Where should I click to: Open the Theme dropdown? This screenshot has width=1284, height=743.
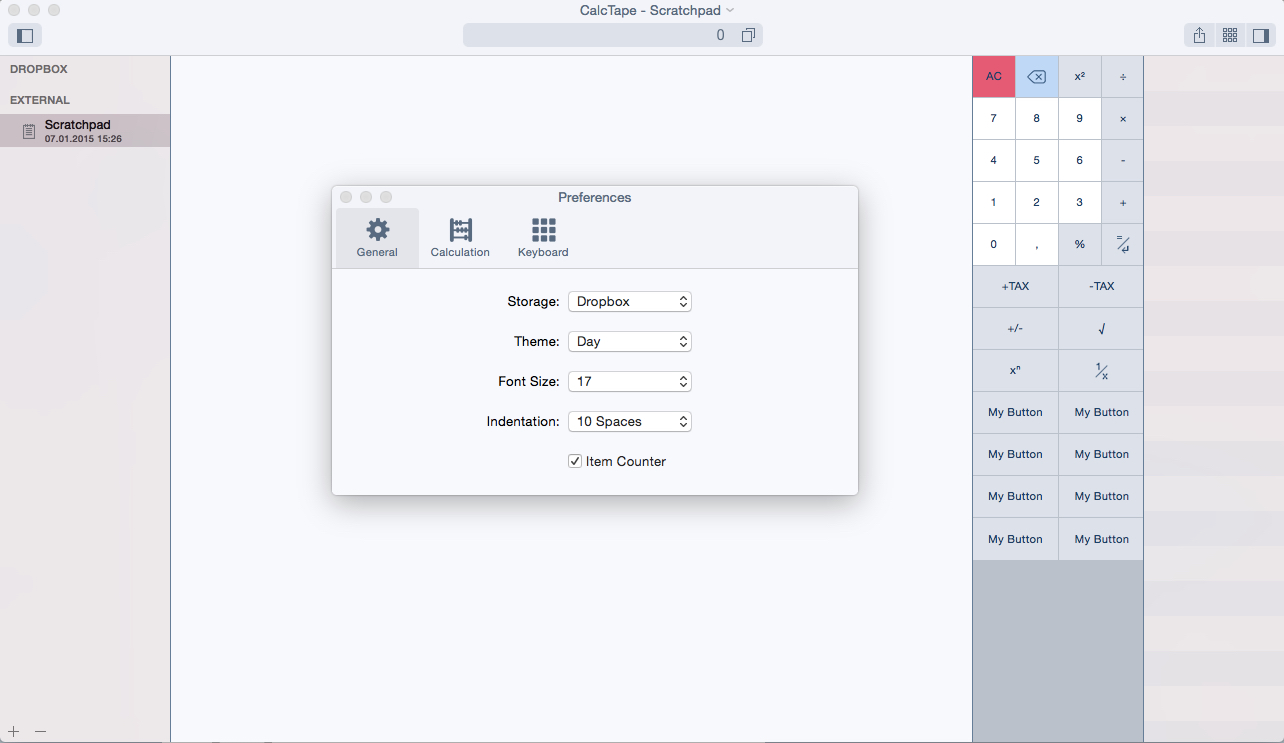pyautogui.click(x=629, y=341)
